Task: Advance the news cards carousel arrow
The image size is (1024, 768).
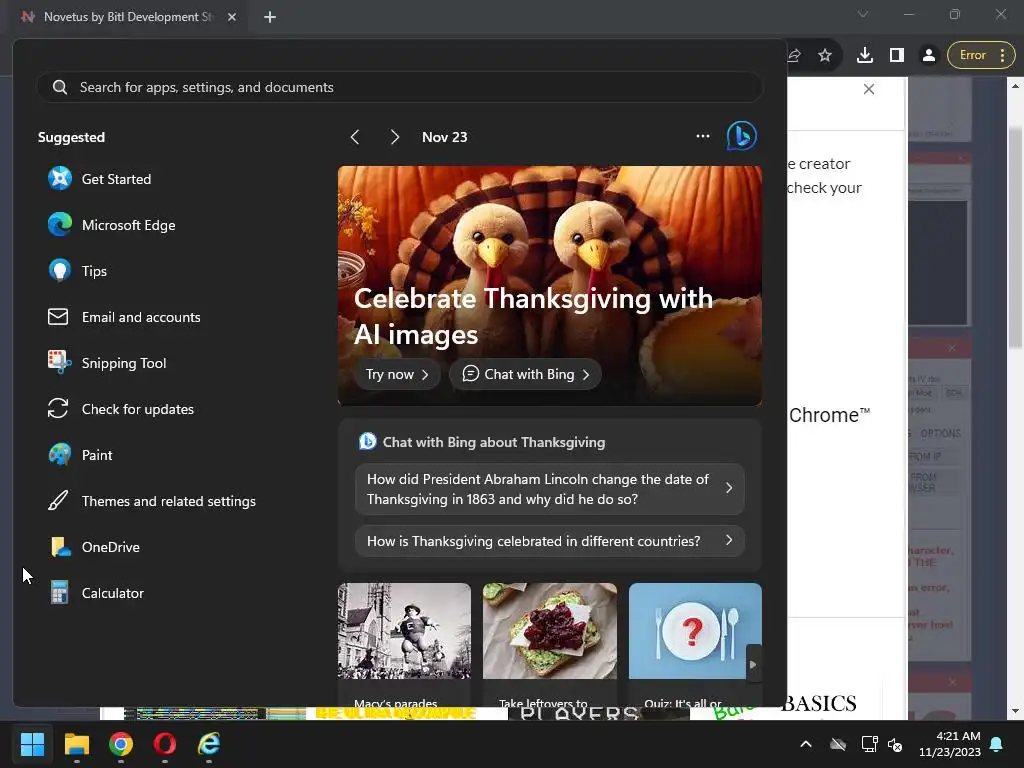Action: point(753,664)
